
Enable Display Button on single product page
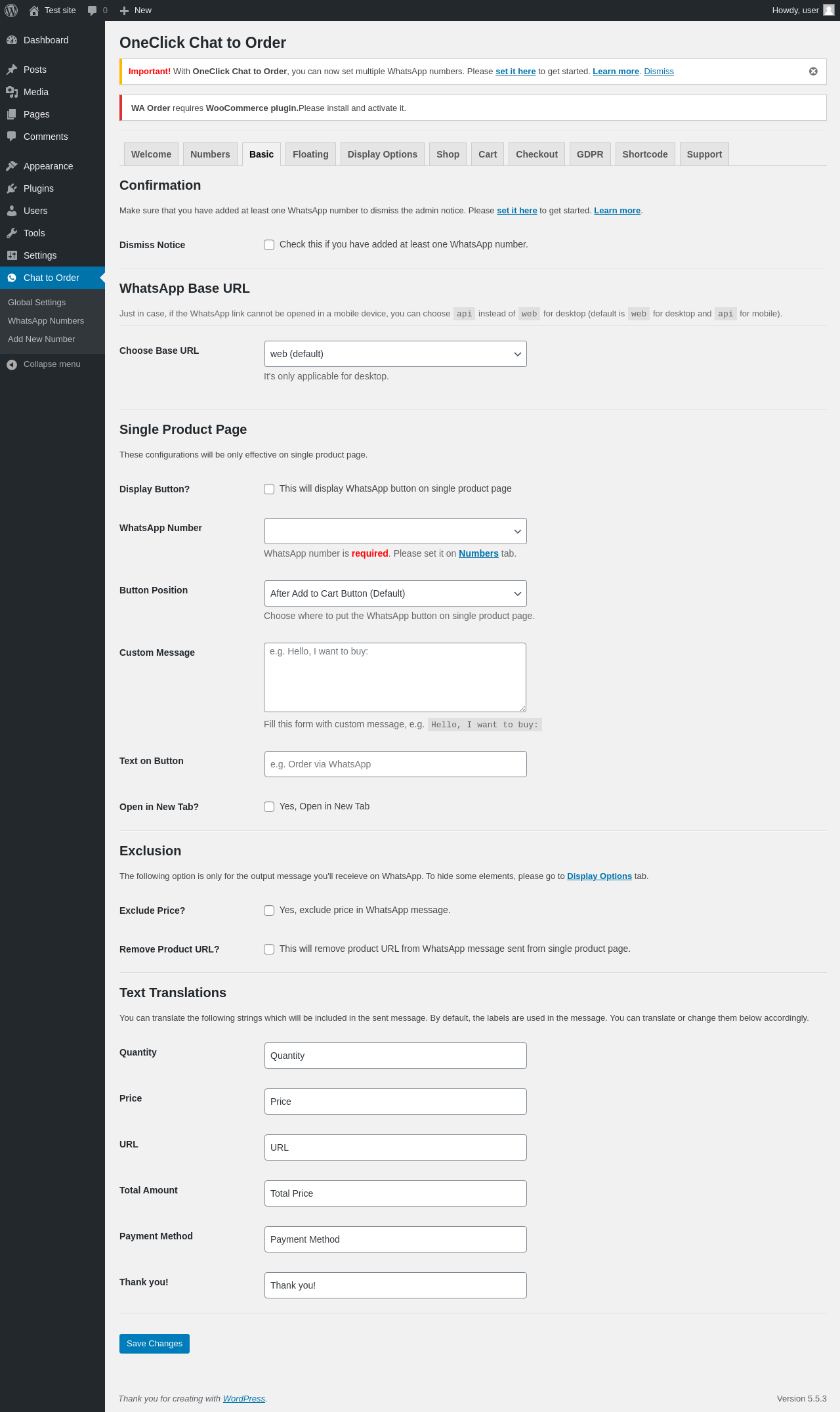(269, 489)
